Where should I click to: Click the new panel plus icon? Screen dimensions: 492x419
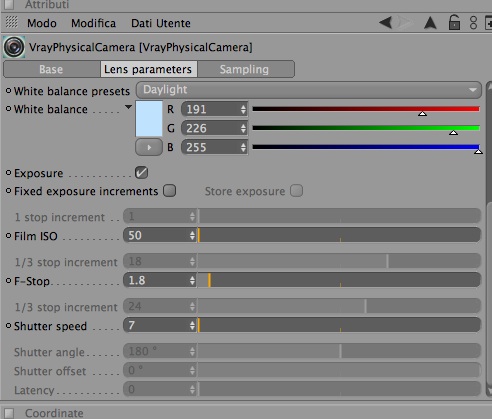tap(488, 23)
